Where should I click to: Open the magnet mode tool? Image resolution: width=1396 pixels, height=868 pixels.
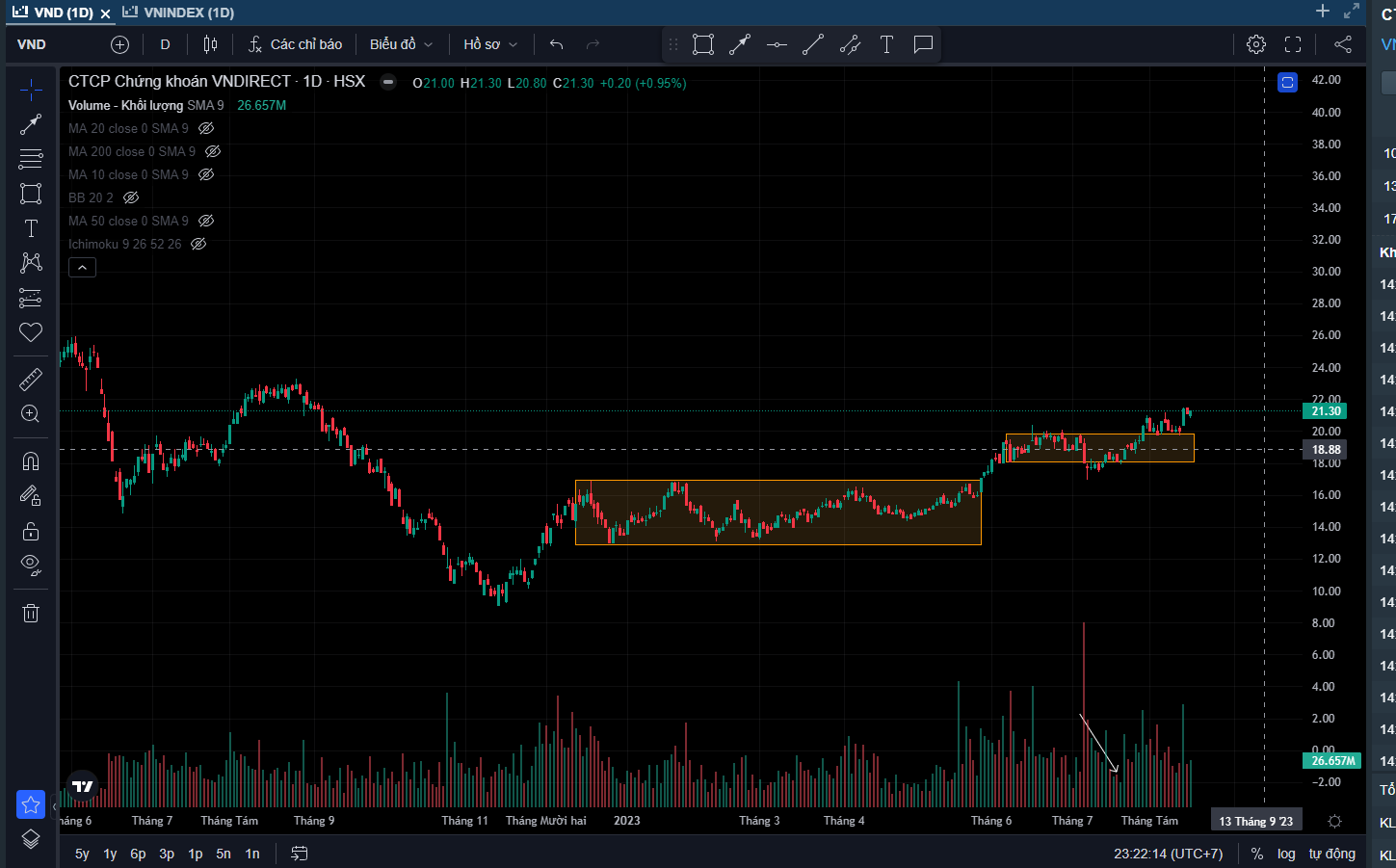pos(31,460)
